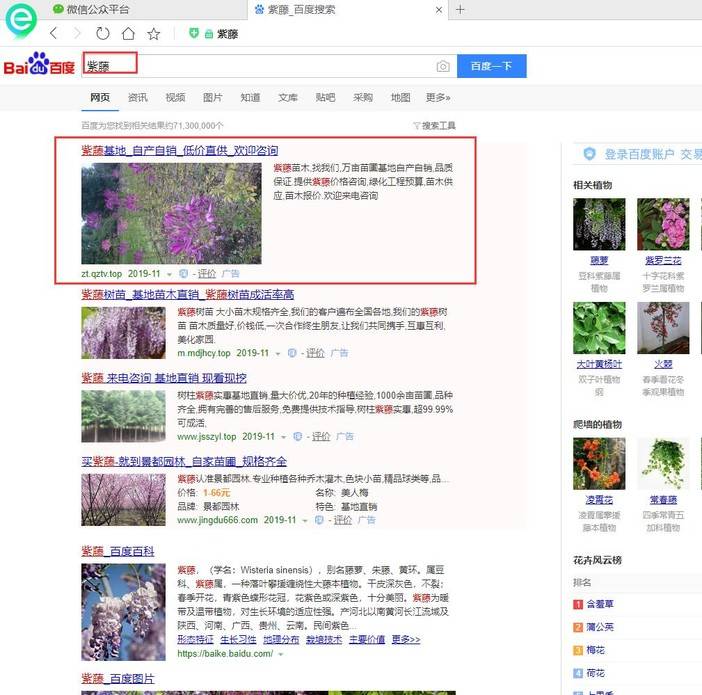Viewport: 702px width, 695px height.
Task: Switch to the 图片 search tab
Action: (212, 98)
